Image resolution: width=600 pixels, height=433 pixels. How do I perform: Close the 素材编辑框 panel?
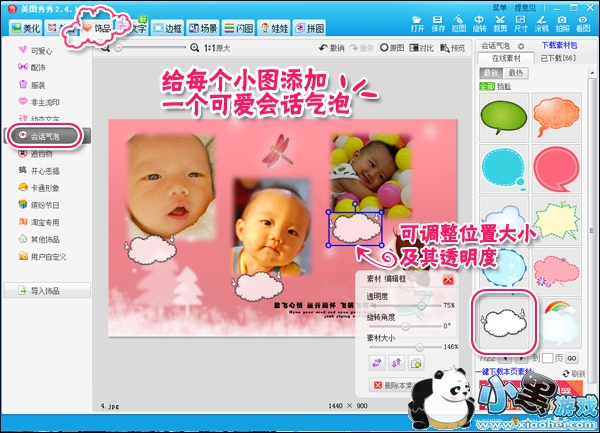pos(448,280)
